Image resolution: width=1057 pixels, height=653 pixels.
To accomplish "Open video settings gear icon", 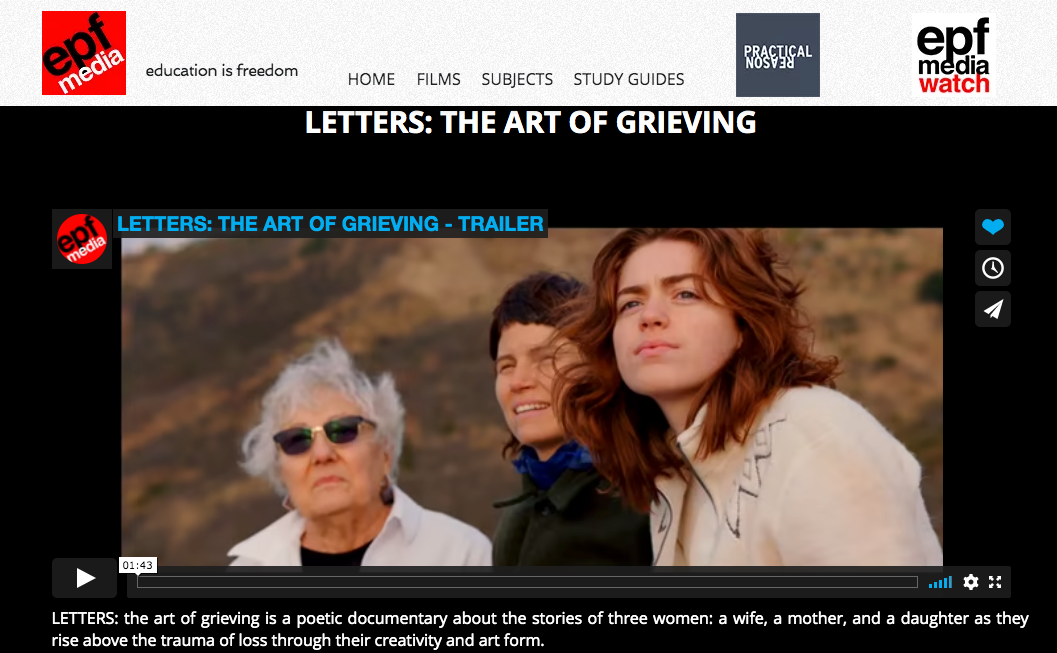I will pos(970,582).
